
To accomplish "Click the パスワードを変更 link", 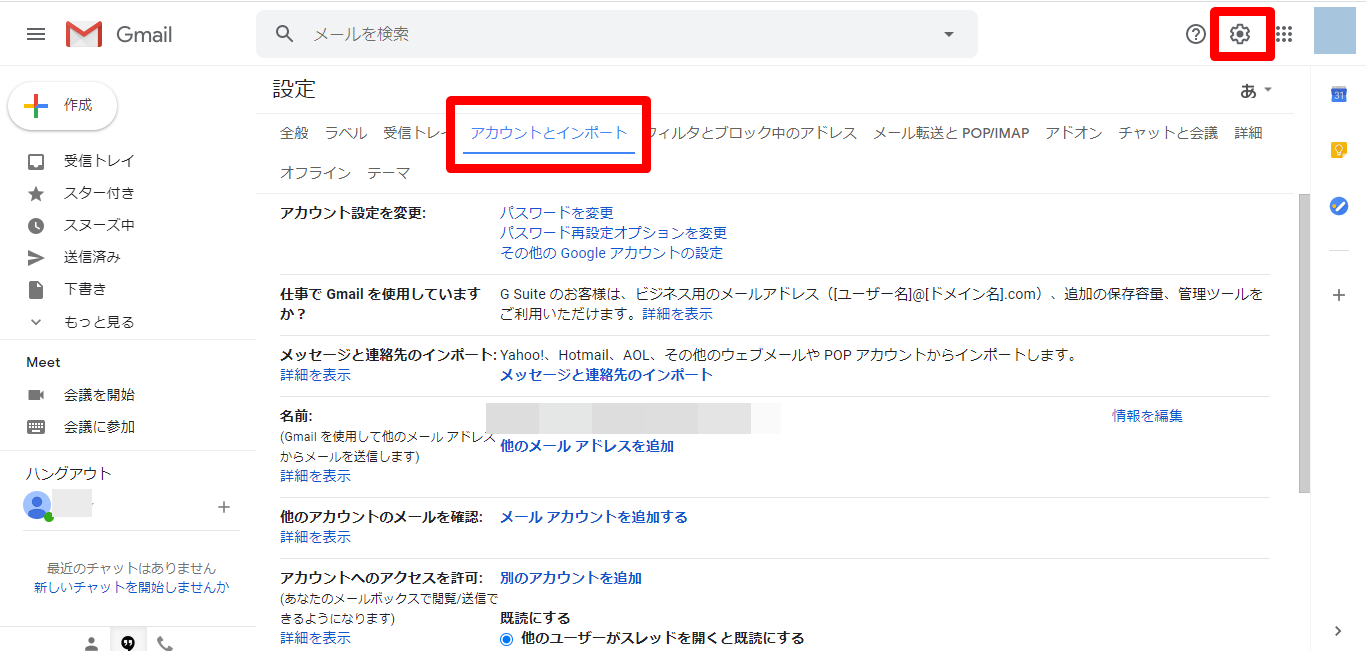I will (x=556, y=213).
